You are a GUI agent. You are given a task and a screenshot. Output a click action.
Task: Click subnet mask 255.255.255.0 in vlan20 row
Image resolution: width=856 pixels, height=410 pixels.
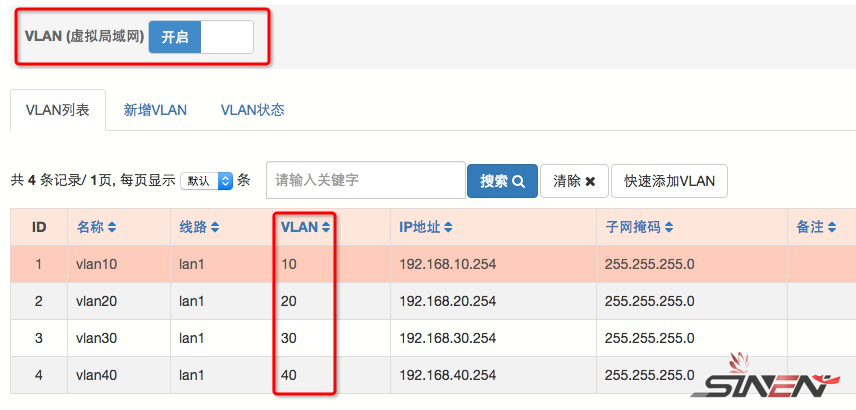click(650, 301)
